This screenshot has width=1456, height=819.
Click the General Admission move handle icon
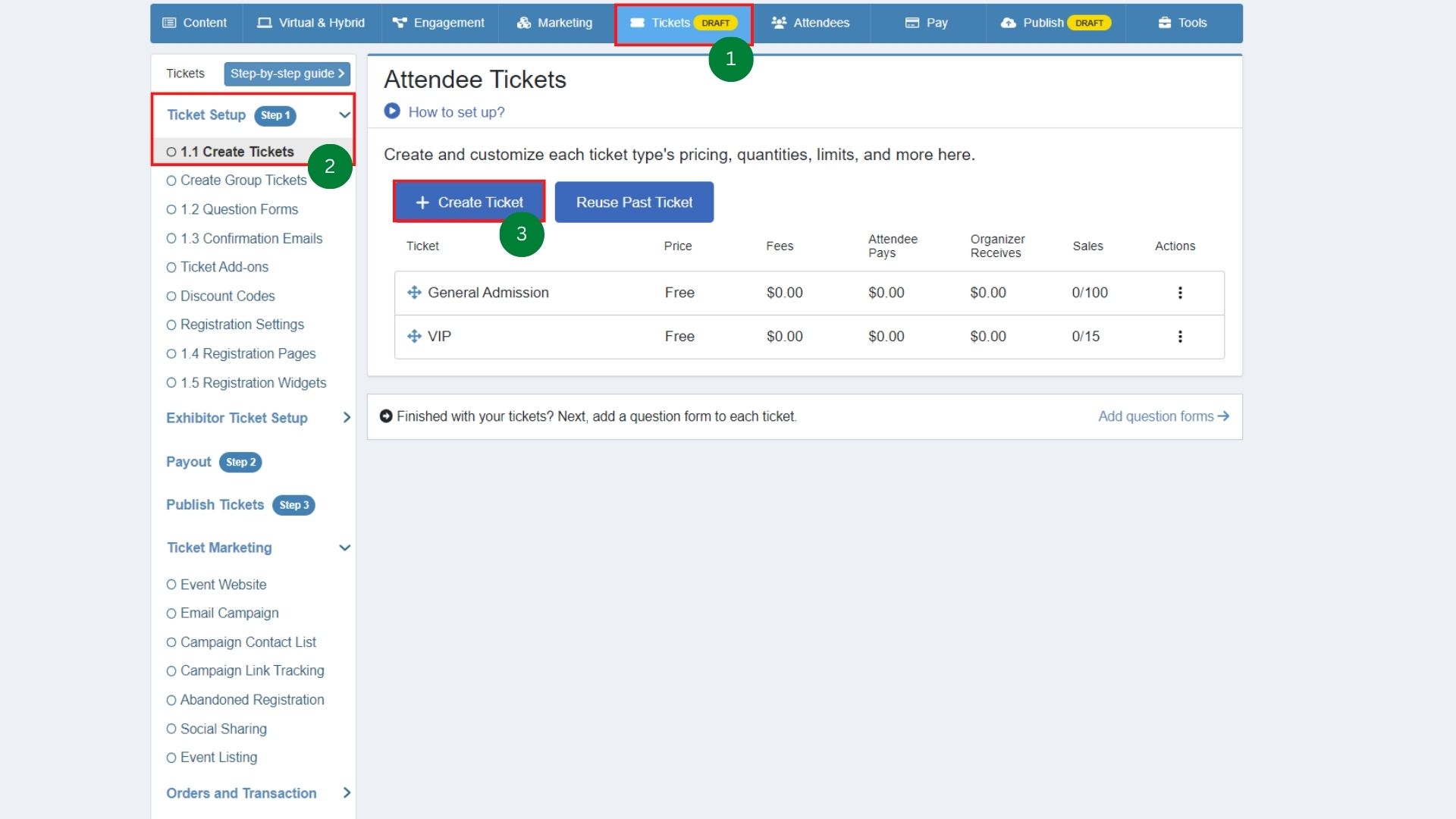(414, 293)
